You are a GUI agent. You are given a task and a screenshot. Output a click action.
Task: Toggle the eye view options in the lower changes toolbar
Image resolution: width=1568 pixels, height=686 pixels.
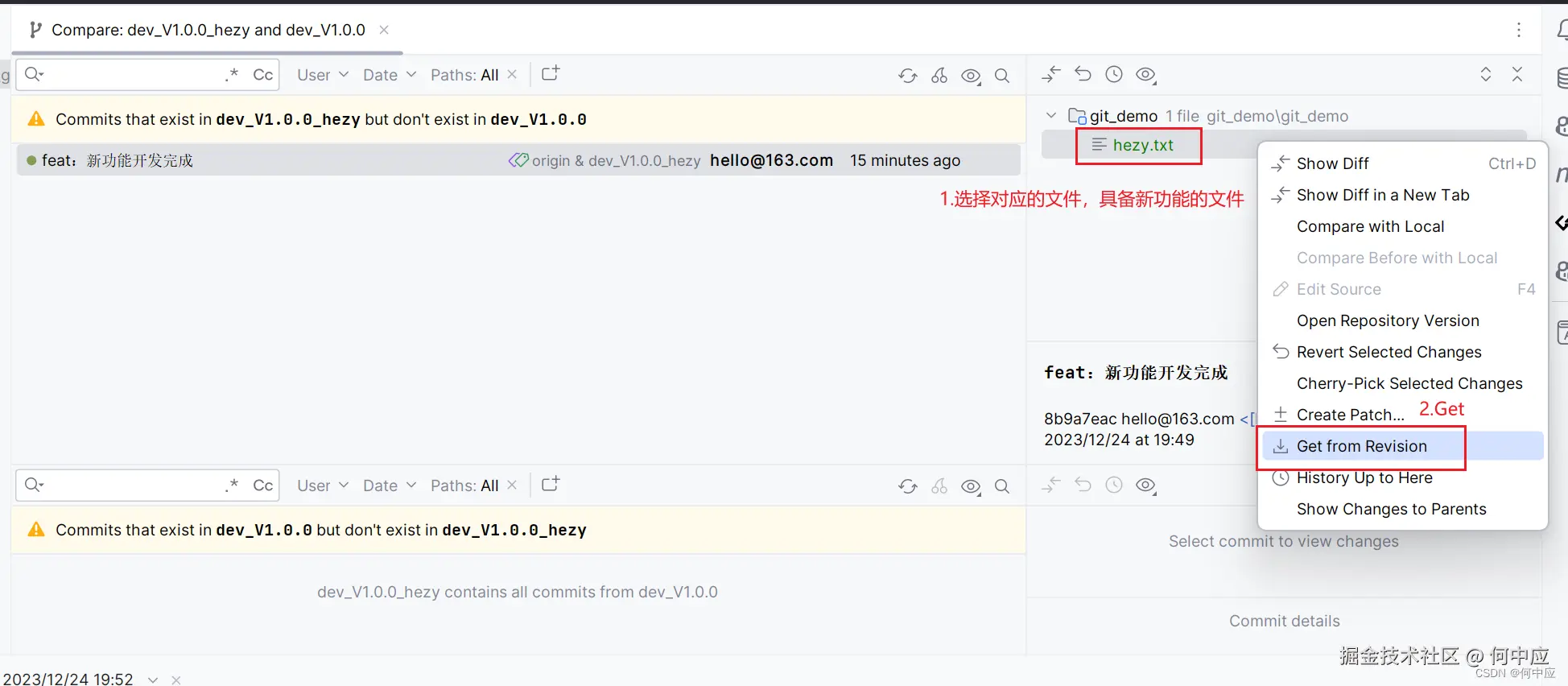coord(1146,486)
